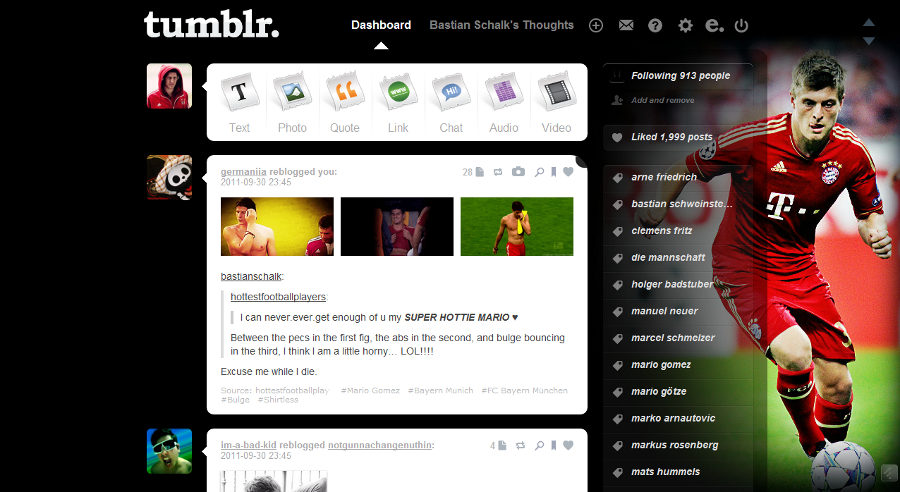Click Add and remove link
Image resolution: width=900 pixels, height=492 pixels.
[663, 100]
